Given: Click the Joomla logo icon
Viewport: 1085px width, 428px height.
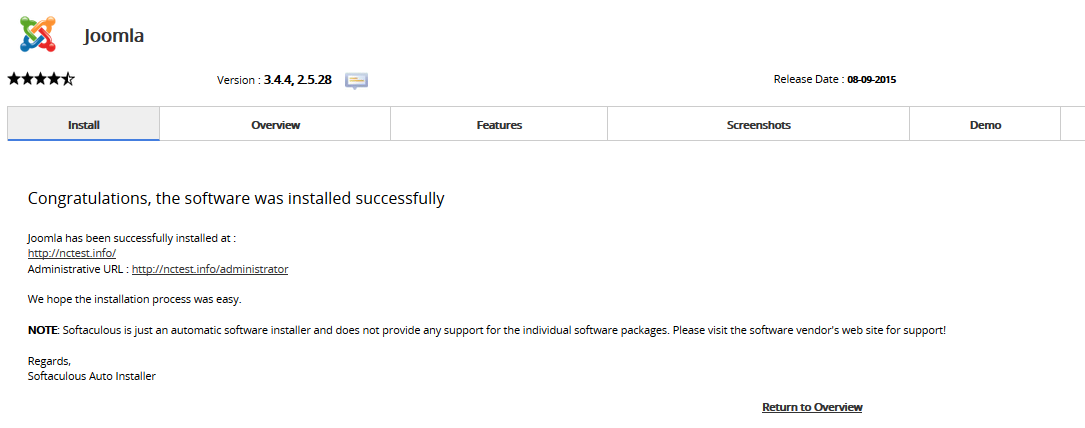Looking at the screenshot, I should tap(37, 34).
